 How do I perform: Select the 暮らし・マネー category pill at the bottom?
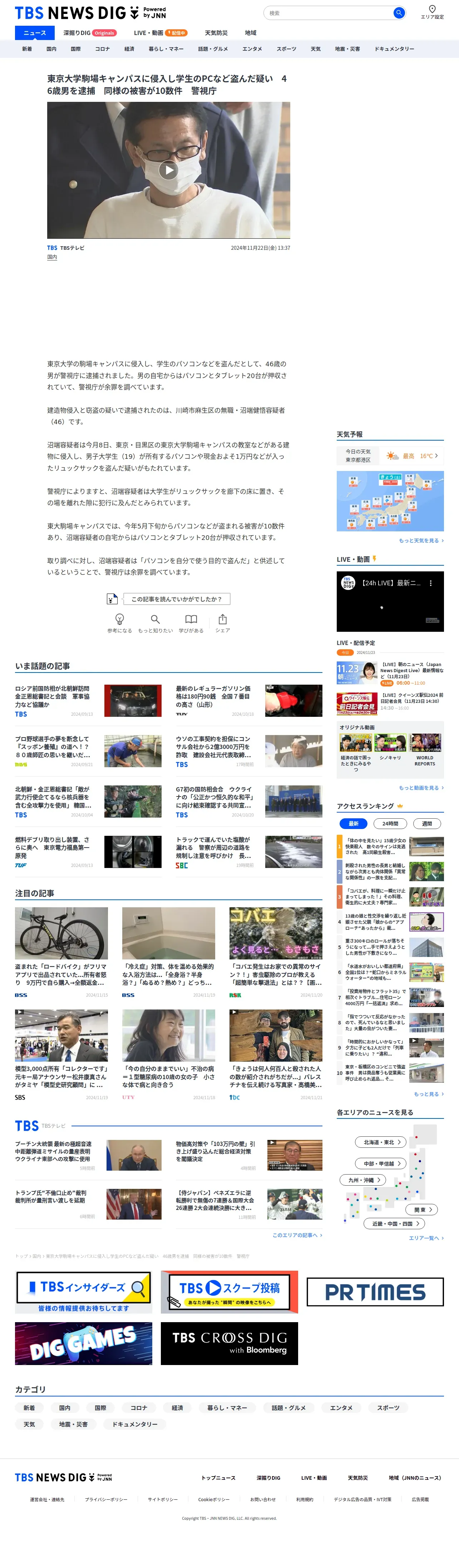pyautogui.click(x=227, y=1407)
